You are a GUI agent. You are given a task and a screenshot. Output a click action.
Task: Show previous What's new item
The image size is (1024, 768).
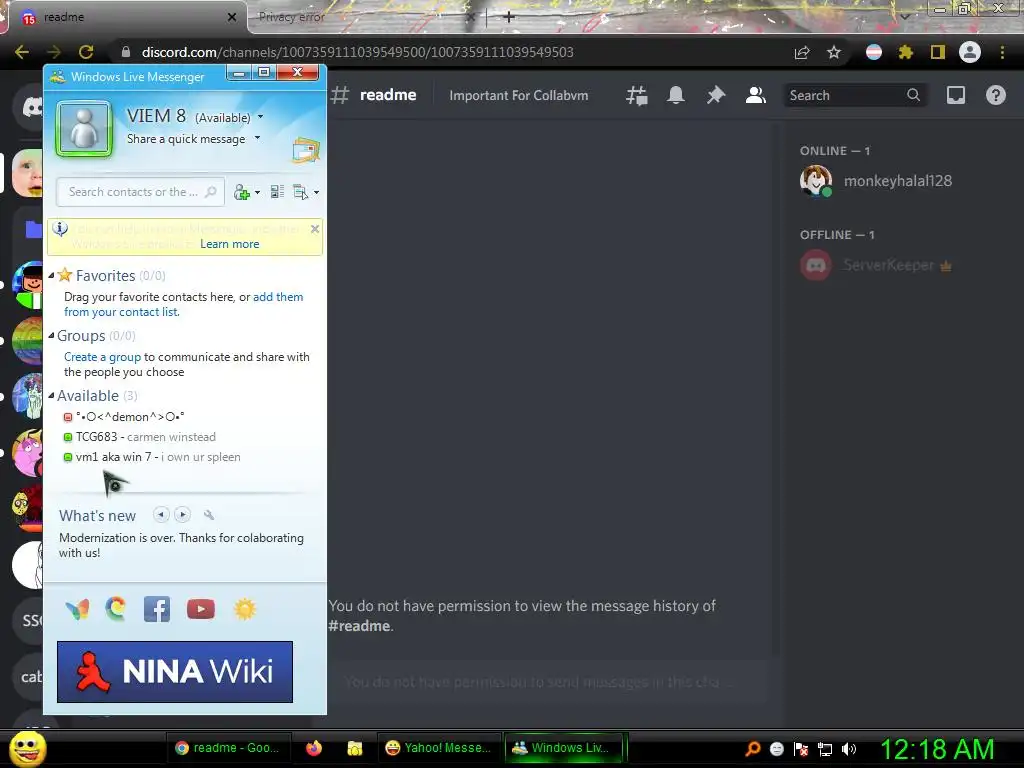[161, 515]
